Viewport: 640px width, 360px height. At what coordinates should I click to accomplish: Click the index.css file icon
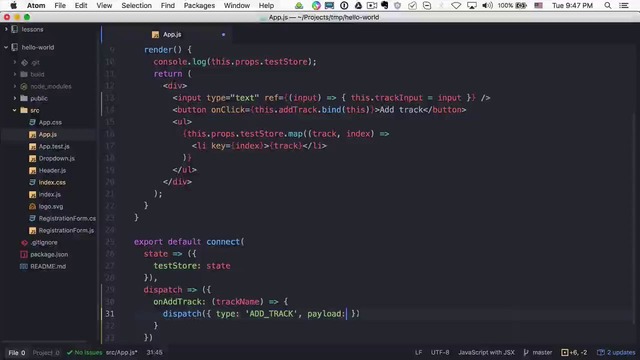pos(33,182)
